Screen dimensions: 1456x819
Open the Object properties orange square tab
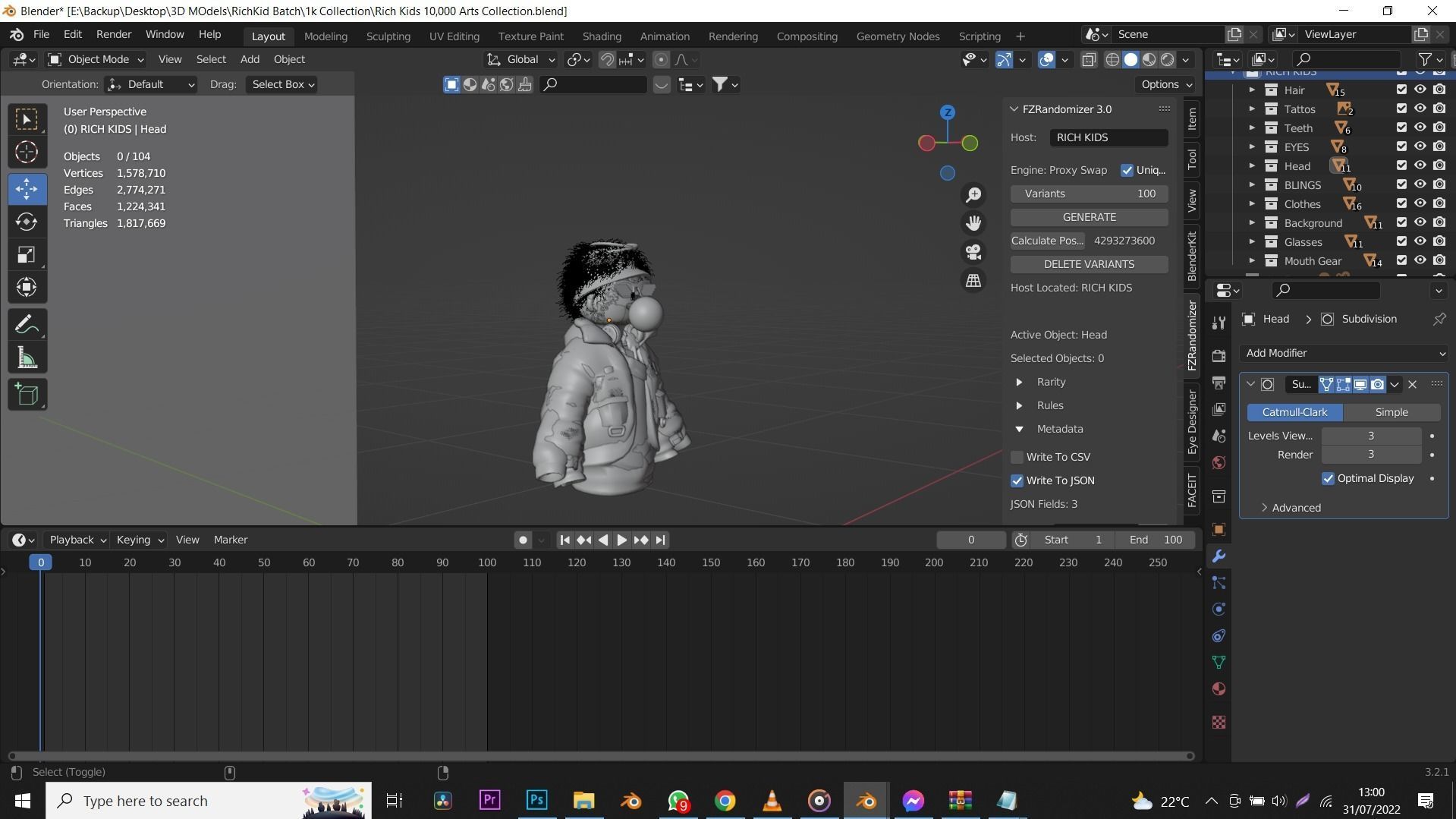click(x=1219, y=530)
